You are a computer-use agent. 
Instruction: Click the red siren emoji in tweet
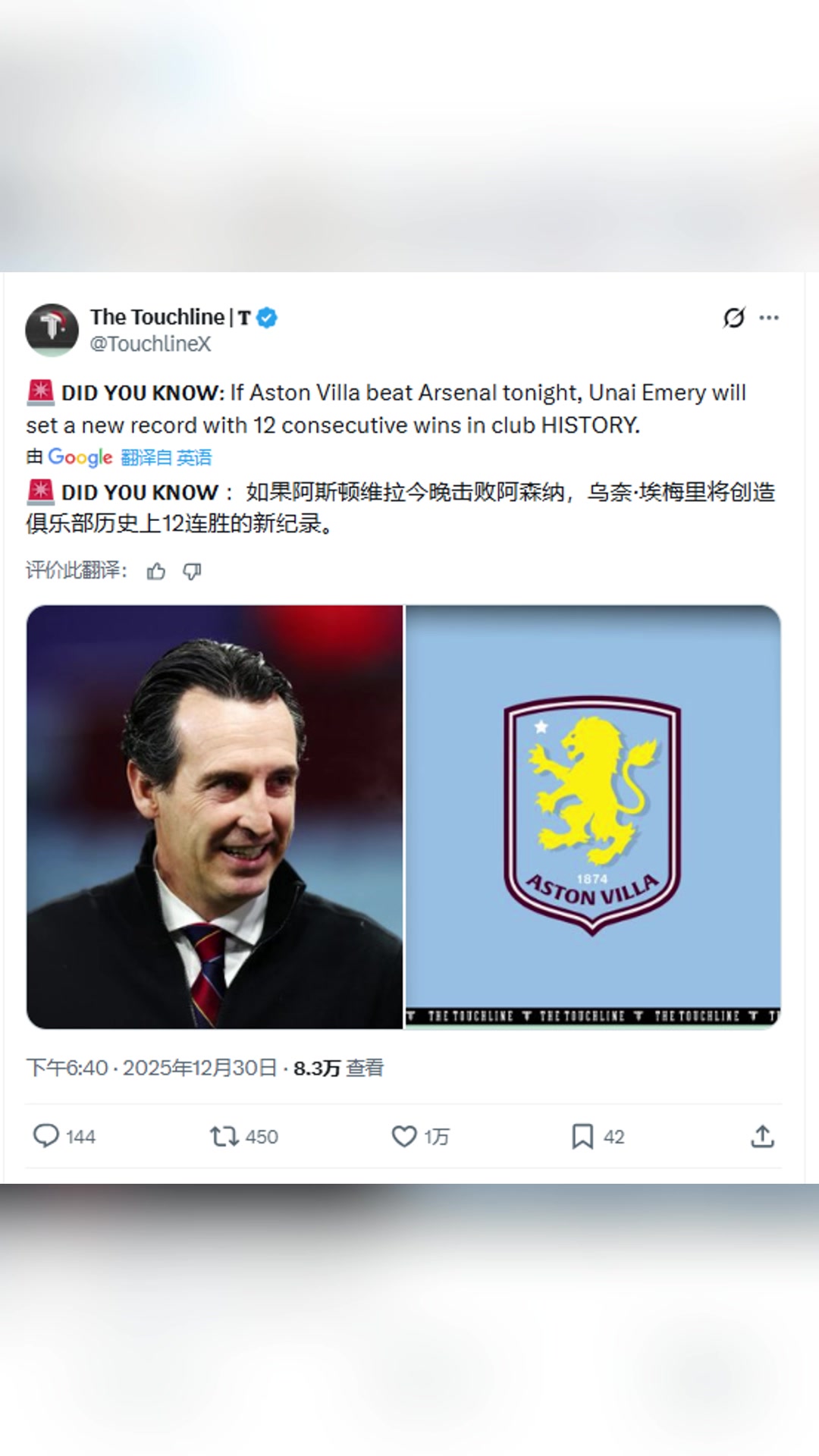tap(40, 393)
